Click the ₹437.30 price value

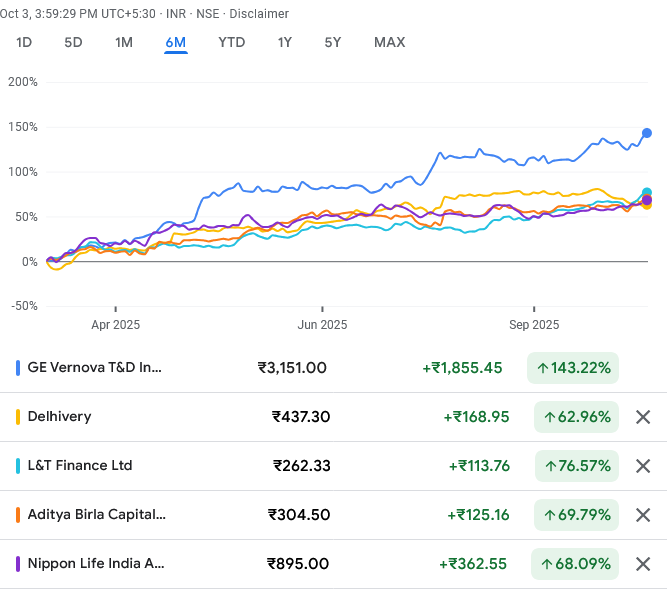click(x=301, y=417)
